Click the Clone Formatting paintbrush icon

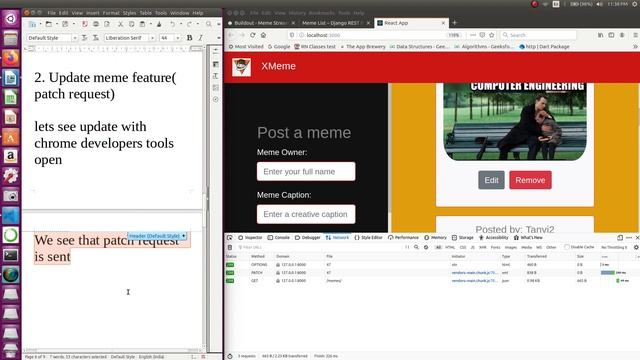point(159,24)
